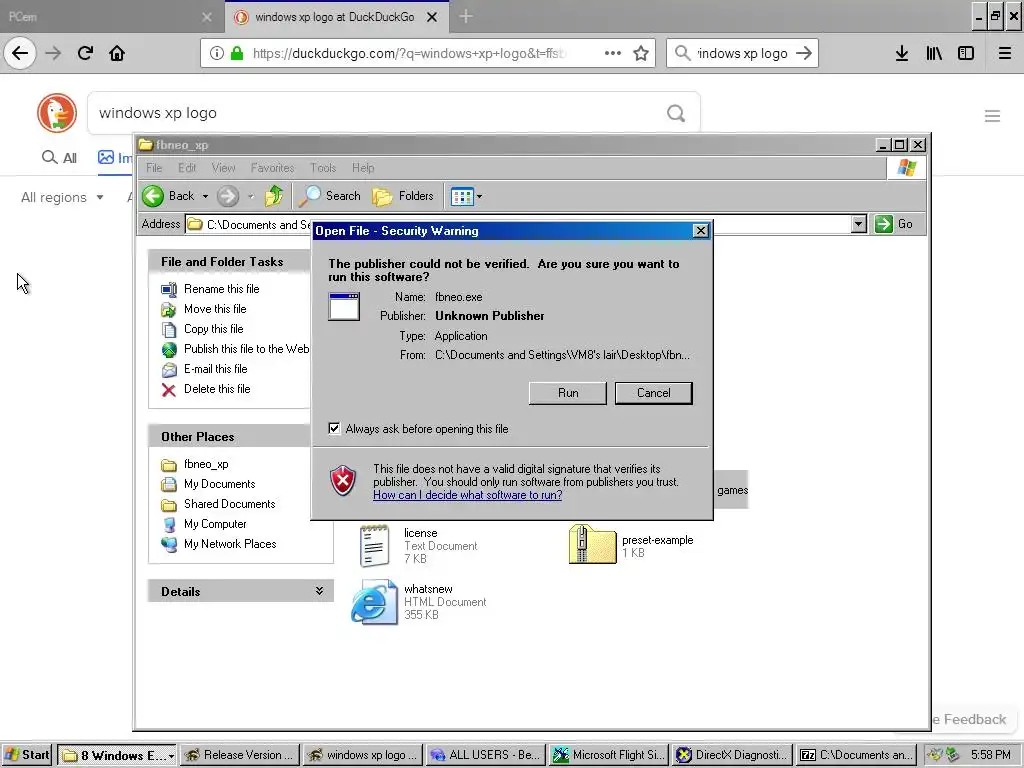
Task: Open page actions three-dot menu in URL bar
Action: tap(613, 54)
